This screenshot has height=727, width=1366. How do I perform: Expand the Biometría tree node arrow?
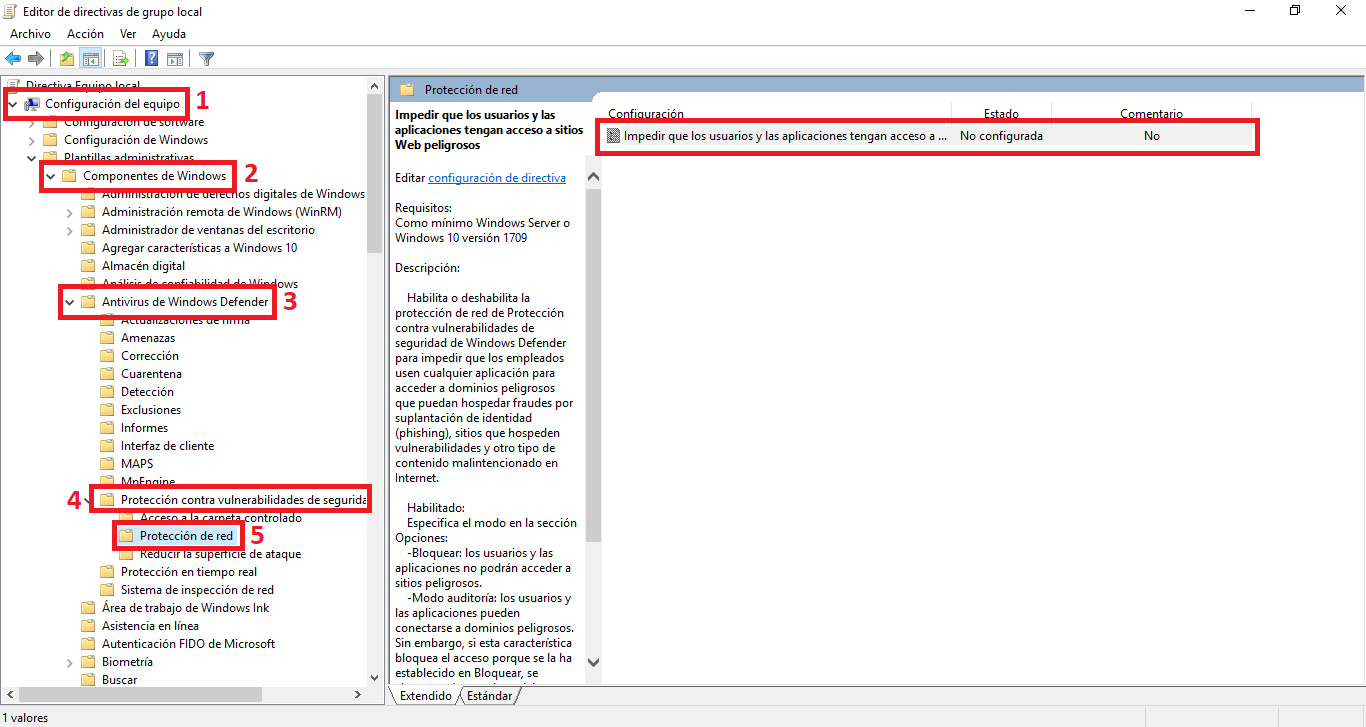[69, 662]
